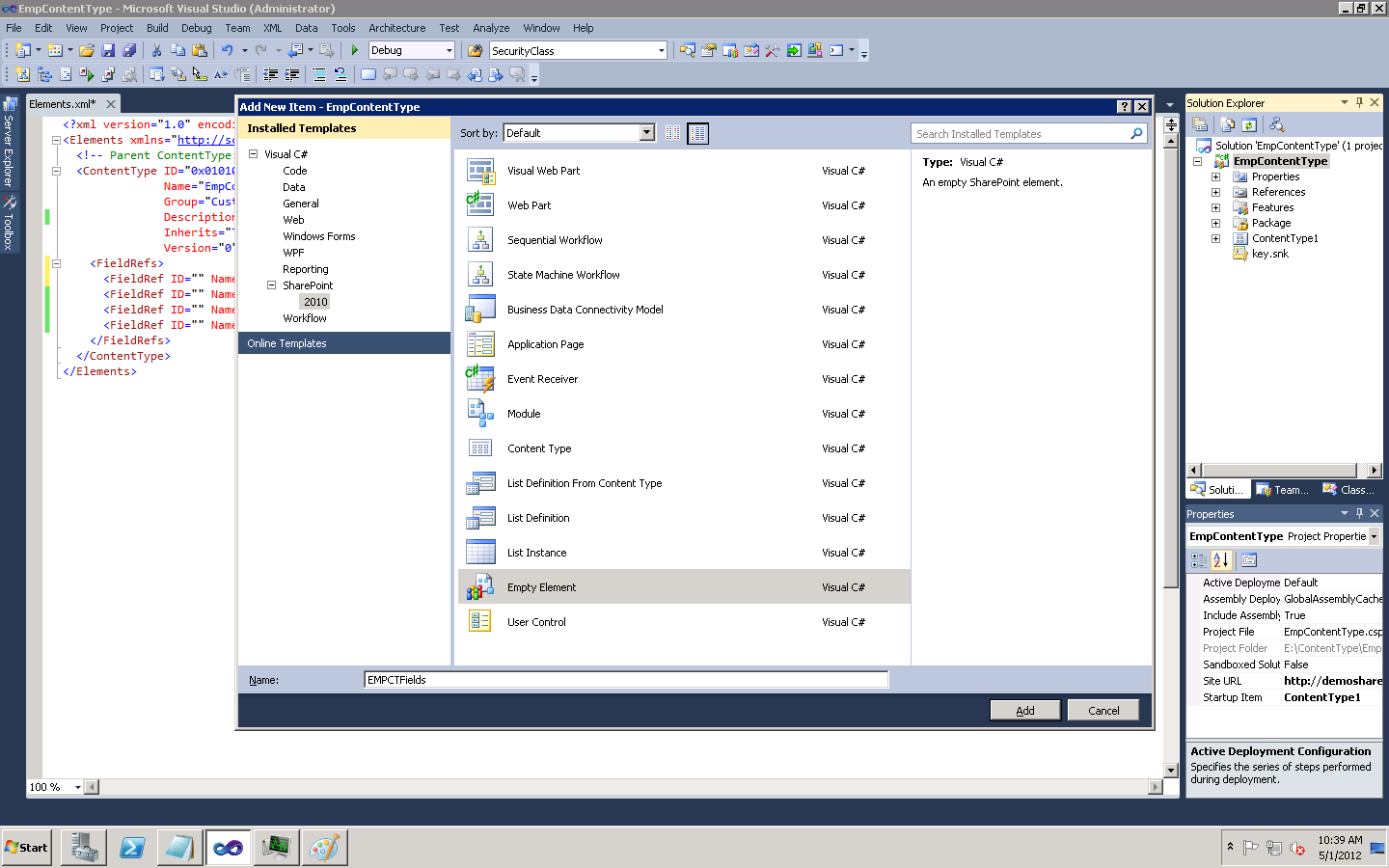Switch to Class View tab
The width and height of the screenshot is (1389, 868).
point(1348,490)
